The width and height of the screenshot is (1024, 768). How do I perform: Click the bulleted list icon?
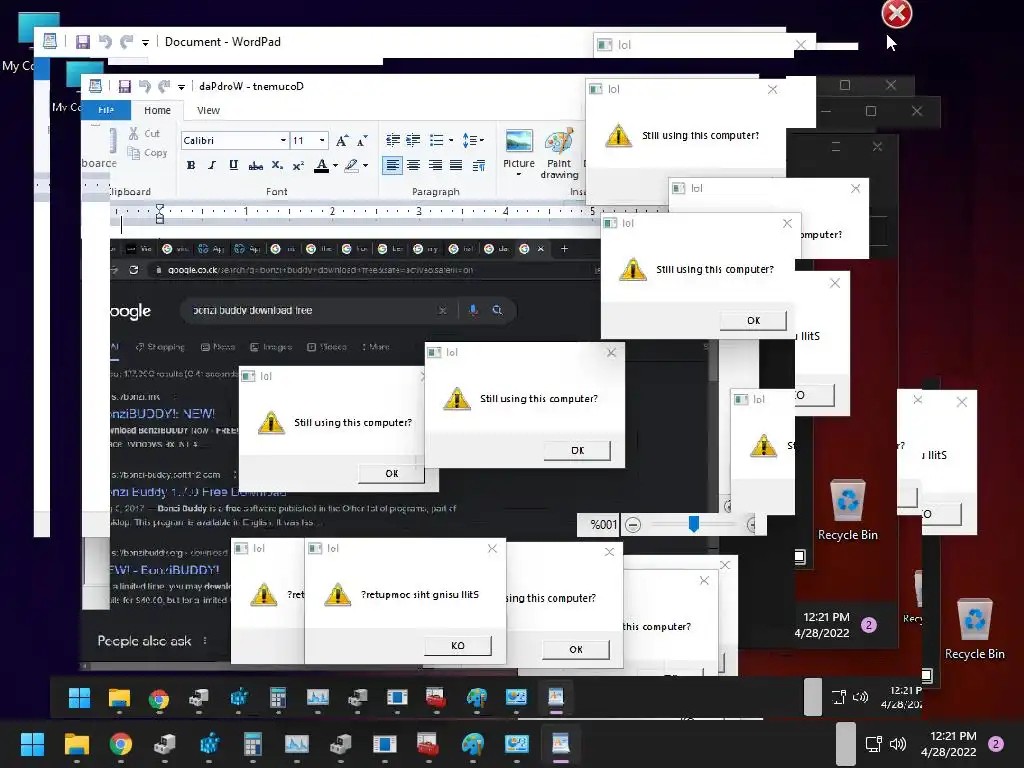point(436,140)
